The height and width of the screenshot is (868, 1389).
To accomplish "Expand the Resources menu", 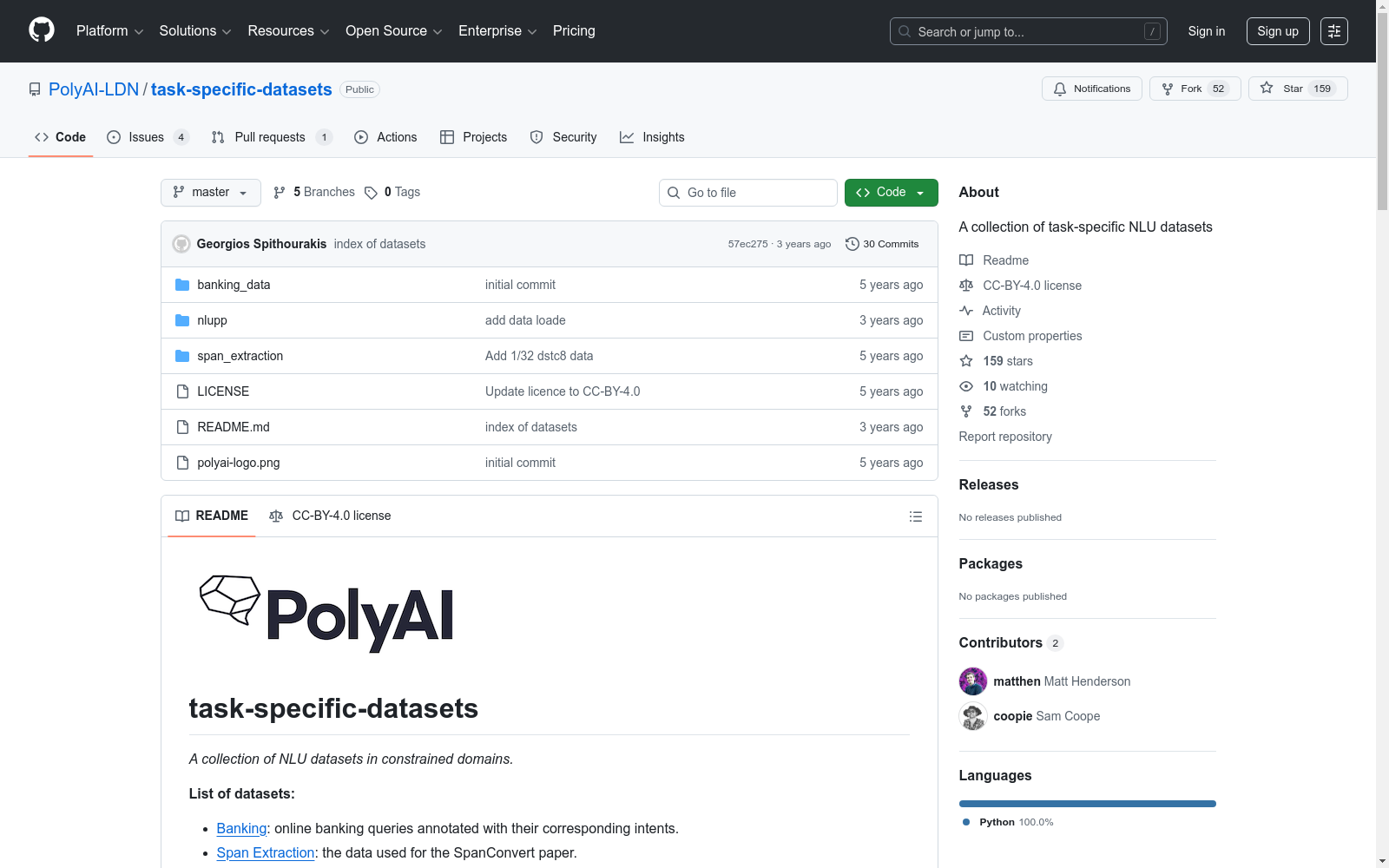I will point(288,31).
